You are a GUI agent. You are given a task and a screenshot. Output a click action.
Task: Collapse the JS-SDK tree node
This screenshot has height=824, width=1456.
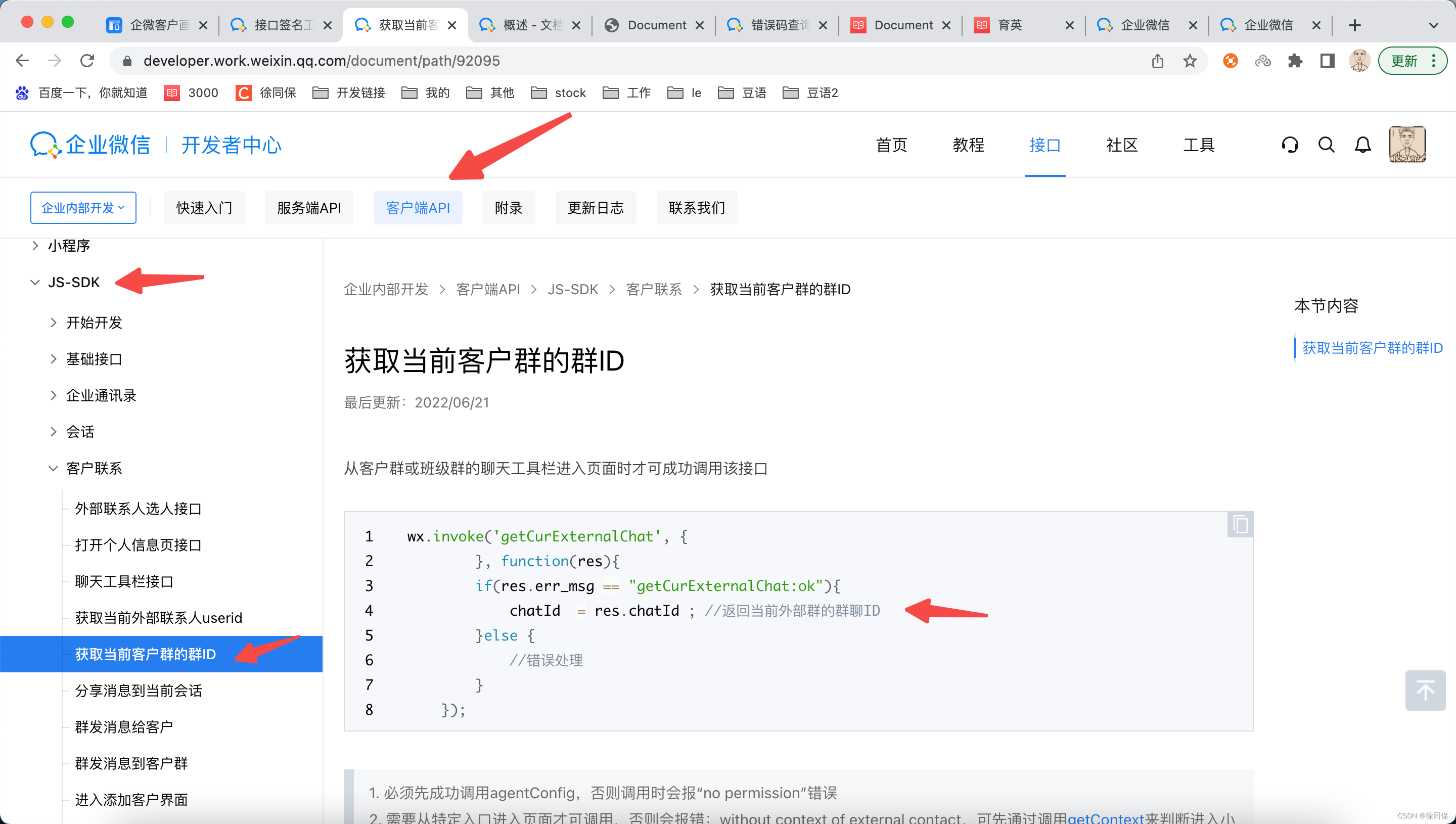click(35, 283)
